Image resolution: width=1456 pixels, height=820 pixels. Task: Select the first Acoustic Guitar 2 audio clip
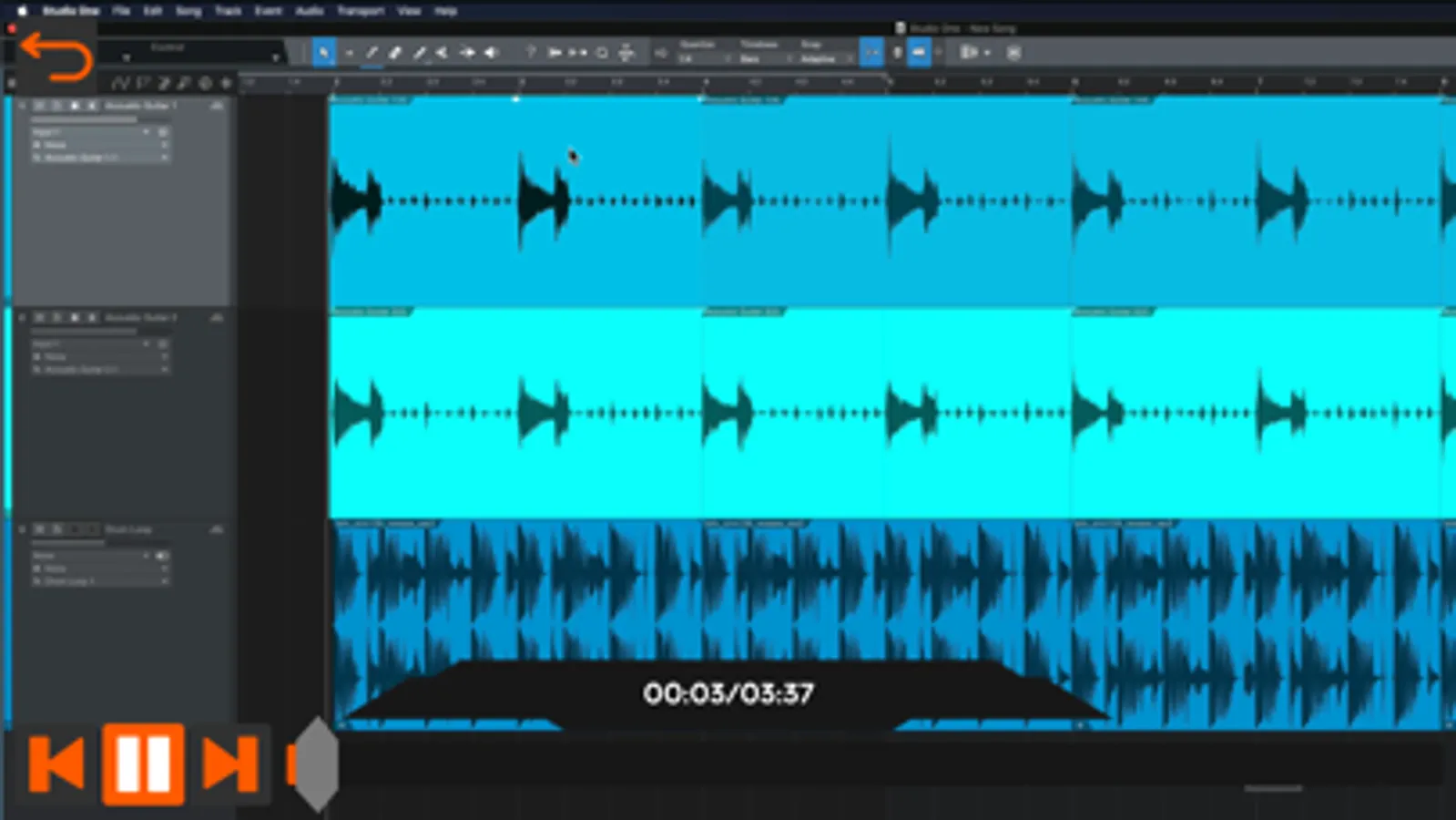515,413
